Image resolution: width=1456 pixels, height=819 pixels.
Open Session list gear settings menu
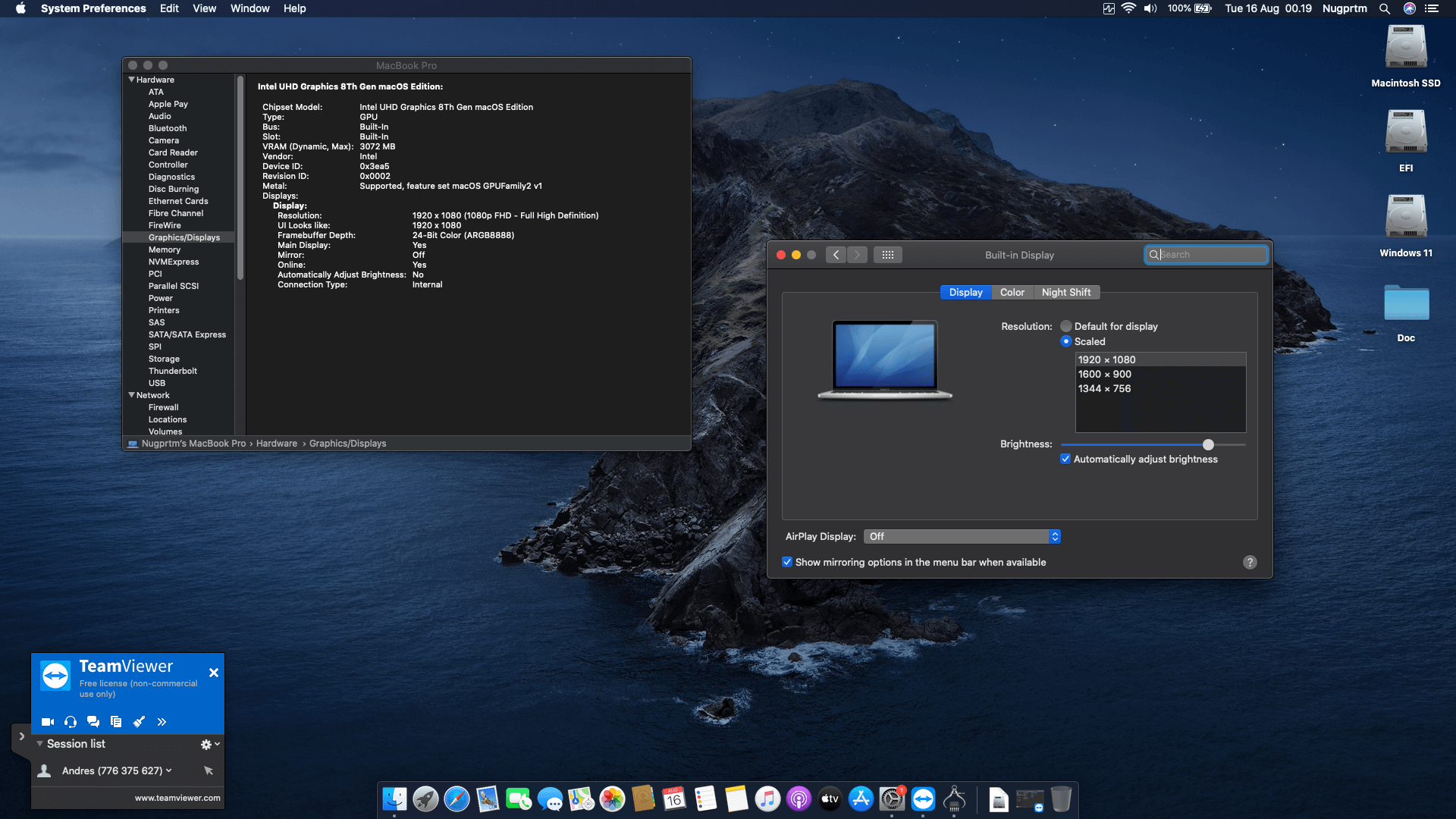pyautogui.click(x=210, y=745)
